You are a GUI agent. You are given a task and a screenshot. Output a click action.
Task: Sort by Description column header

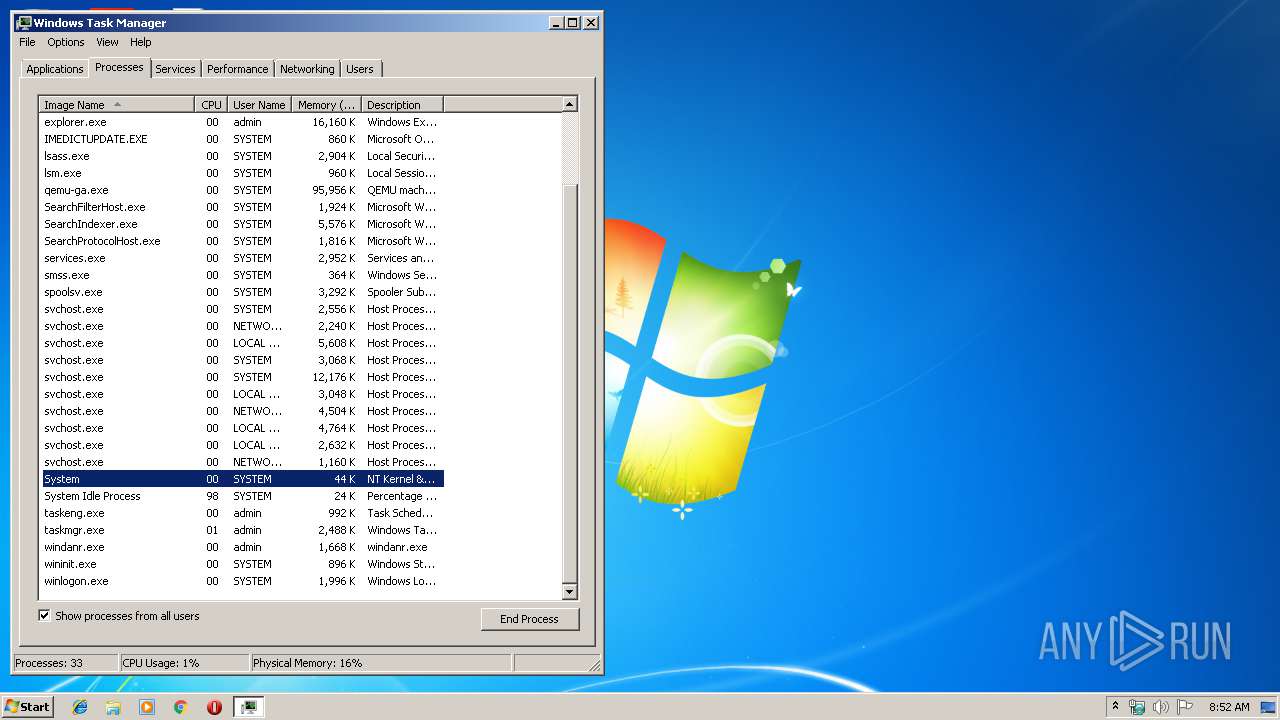pos(402,105)
